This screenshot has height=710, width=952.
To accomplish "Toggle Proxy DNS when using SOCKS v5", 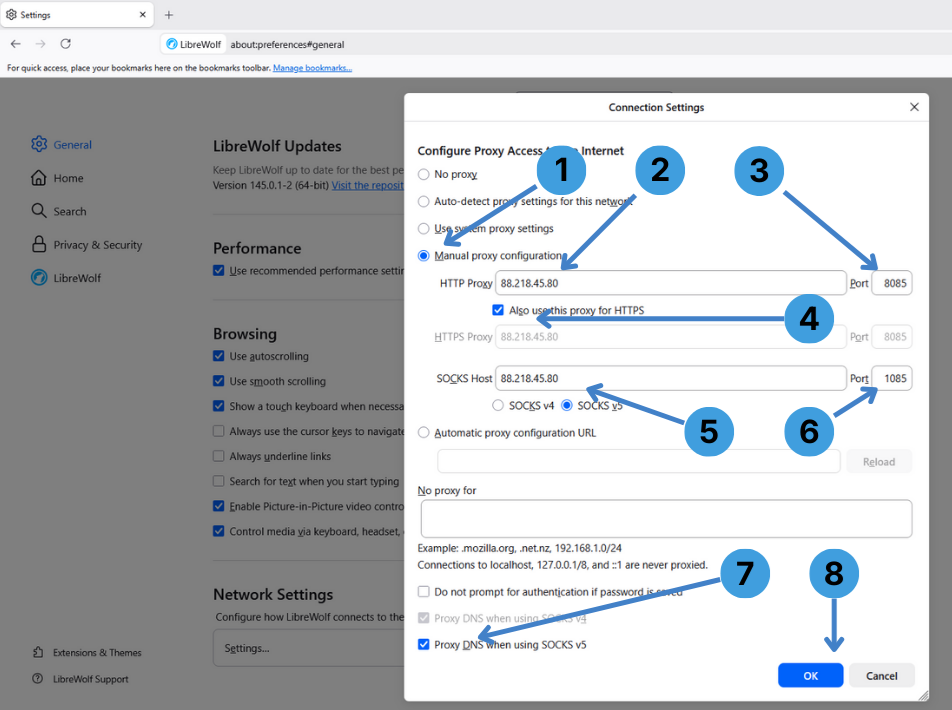I will [x=424, y=644].
